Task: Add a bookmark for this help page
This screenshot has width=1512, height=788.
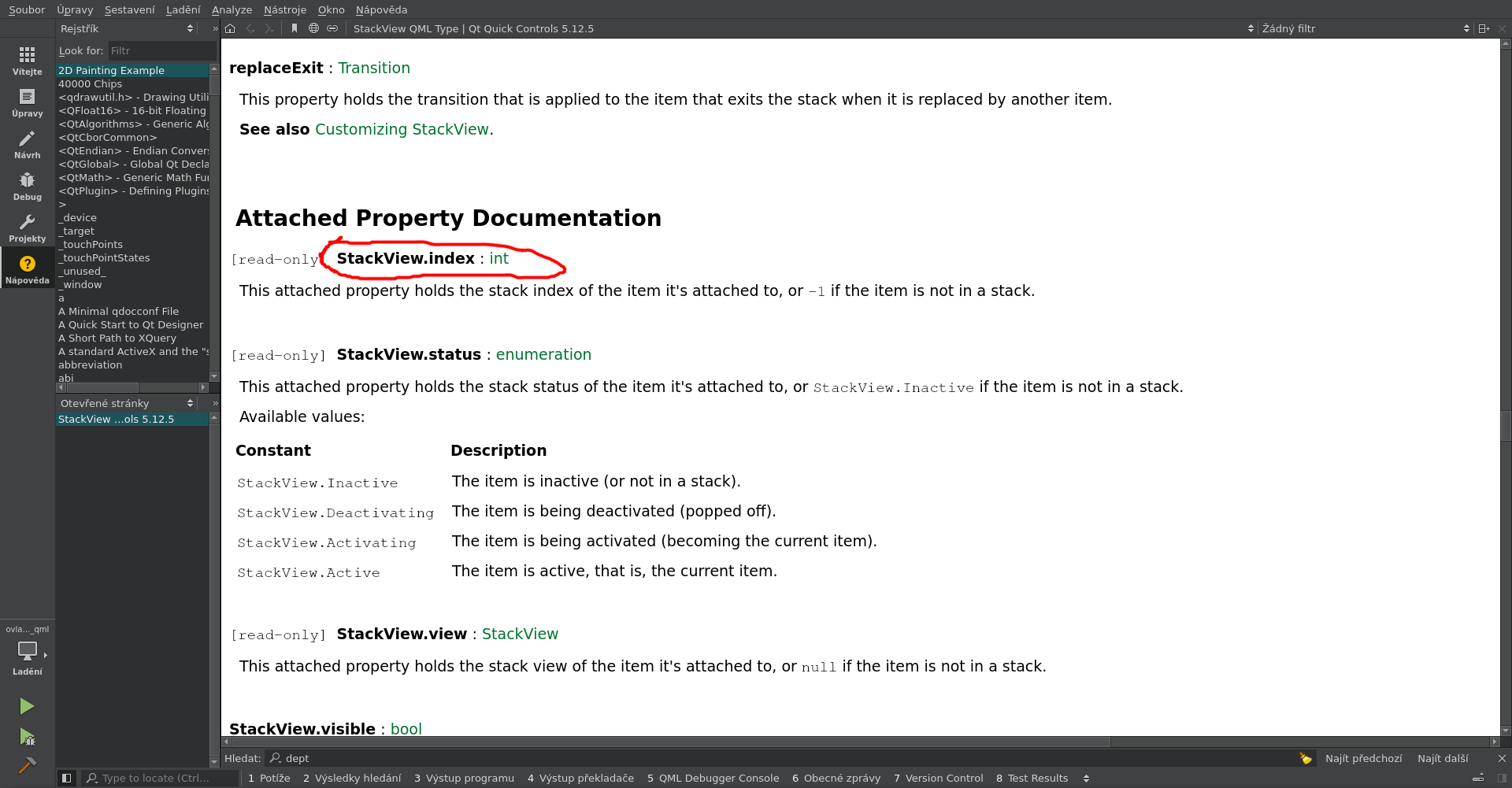Action: pos(295,28)
